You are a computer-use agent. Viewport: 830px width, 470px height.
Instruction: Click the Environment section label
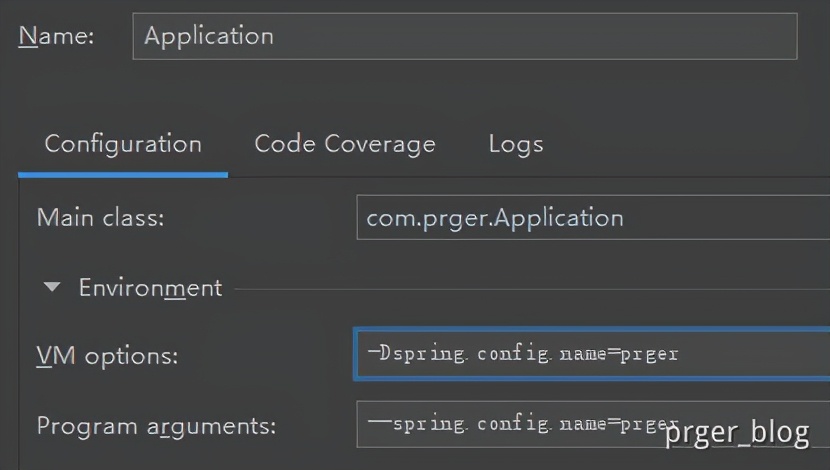click(x=150, y=288)
